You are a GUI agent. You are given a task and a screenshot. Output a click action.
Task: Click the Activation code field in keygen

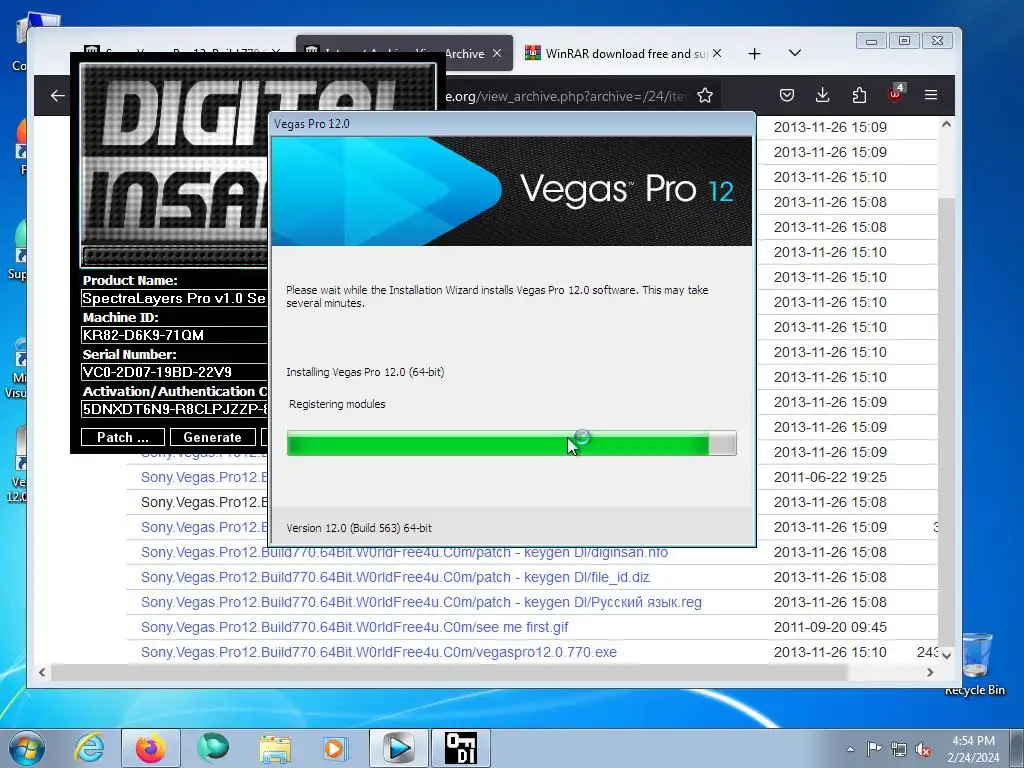tap(174, 409)
